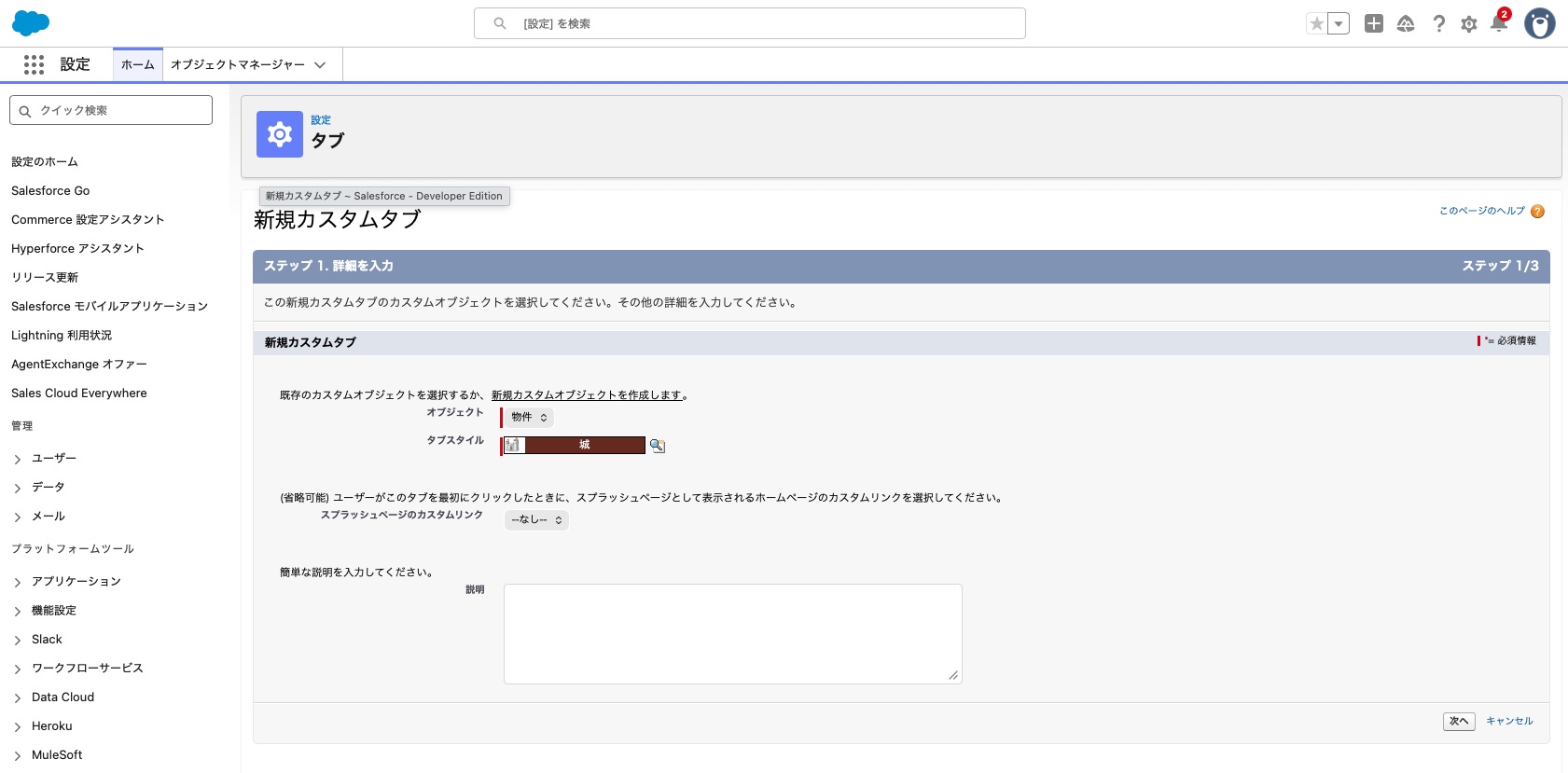Expand the ワークフローサービス tree node
The width and height of the screenshot is (1568, 773).
point(18,669)
